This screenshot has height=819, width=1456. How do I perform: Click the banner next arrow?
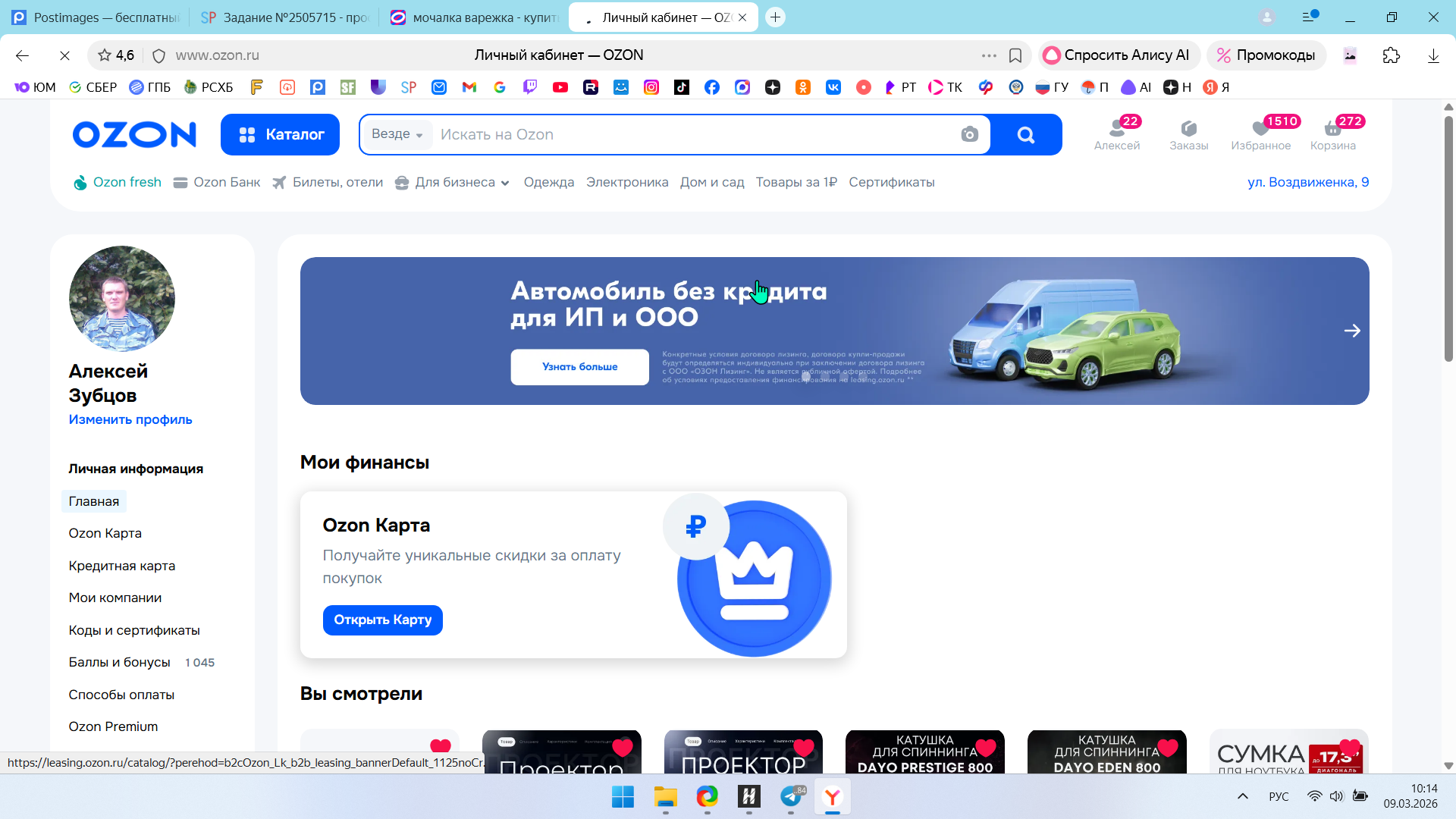pyautogui.click(x=1351, y=331)
